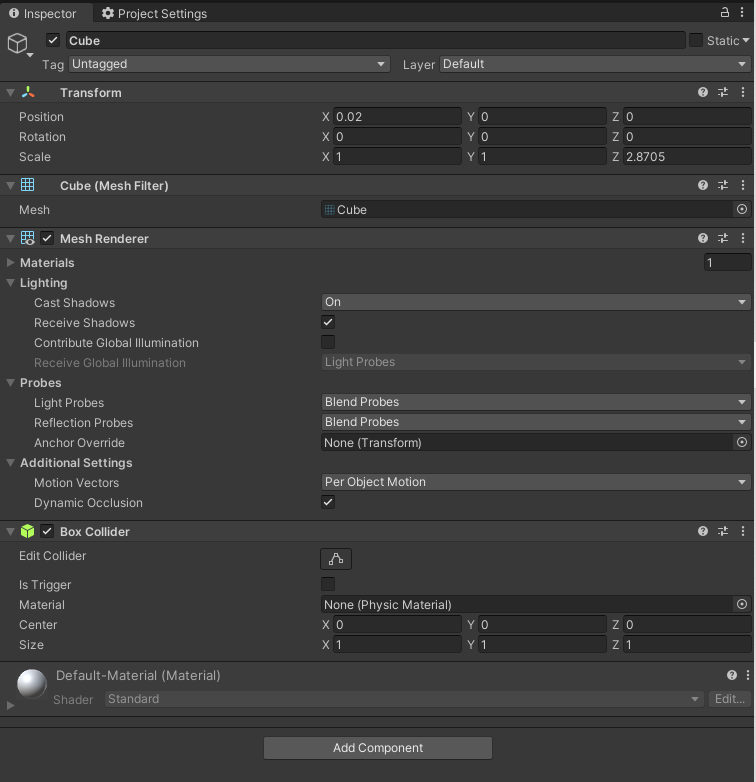Click the Position X field

click(397, 117)
